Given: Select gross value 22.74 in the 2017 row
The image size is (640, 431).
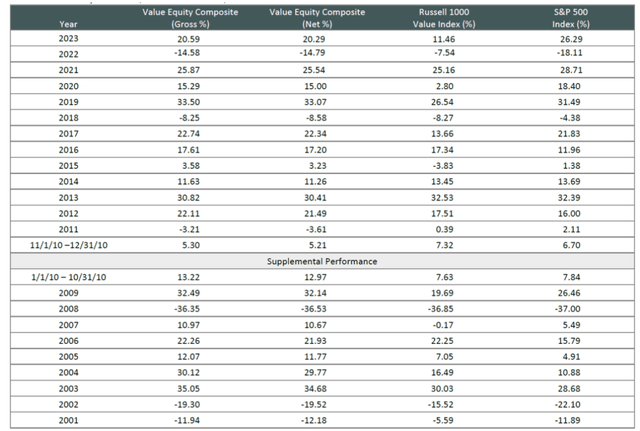Looking at the screenshot, I should pyautogui.click(x=189, y=133).
